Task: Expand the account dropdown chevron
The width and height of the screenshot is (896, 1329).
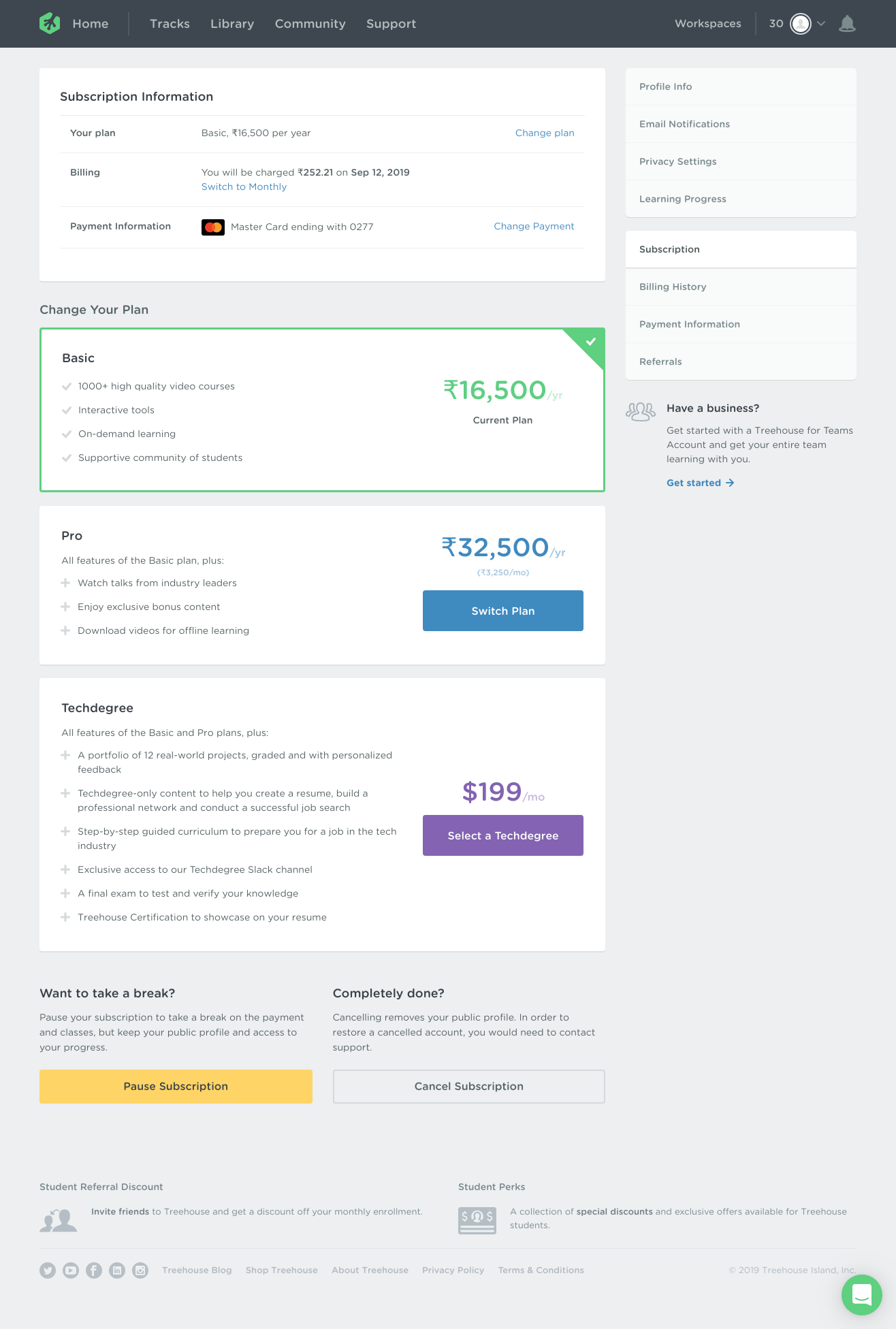Action: point(821,24)
